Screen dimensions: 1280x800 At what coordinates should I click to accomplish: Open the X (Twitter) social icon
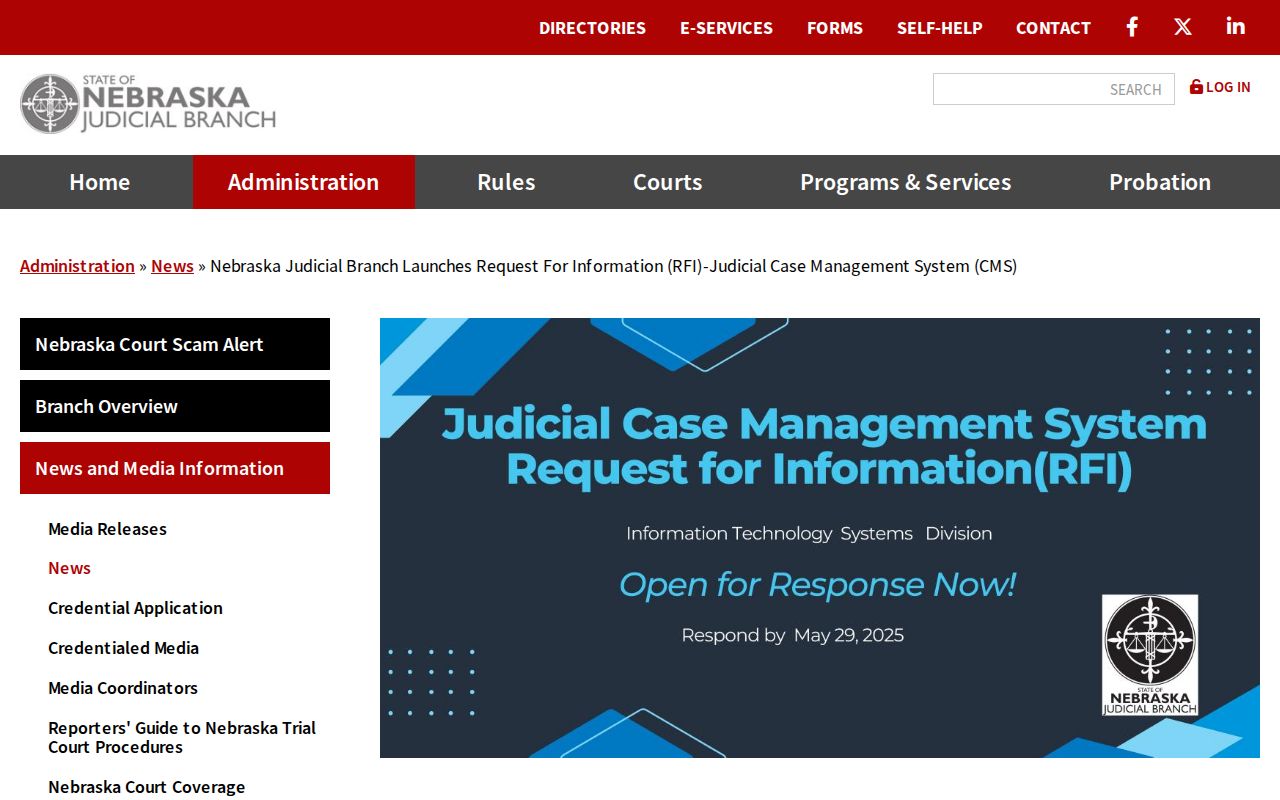coord(1183,27)
